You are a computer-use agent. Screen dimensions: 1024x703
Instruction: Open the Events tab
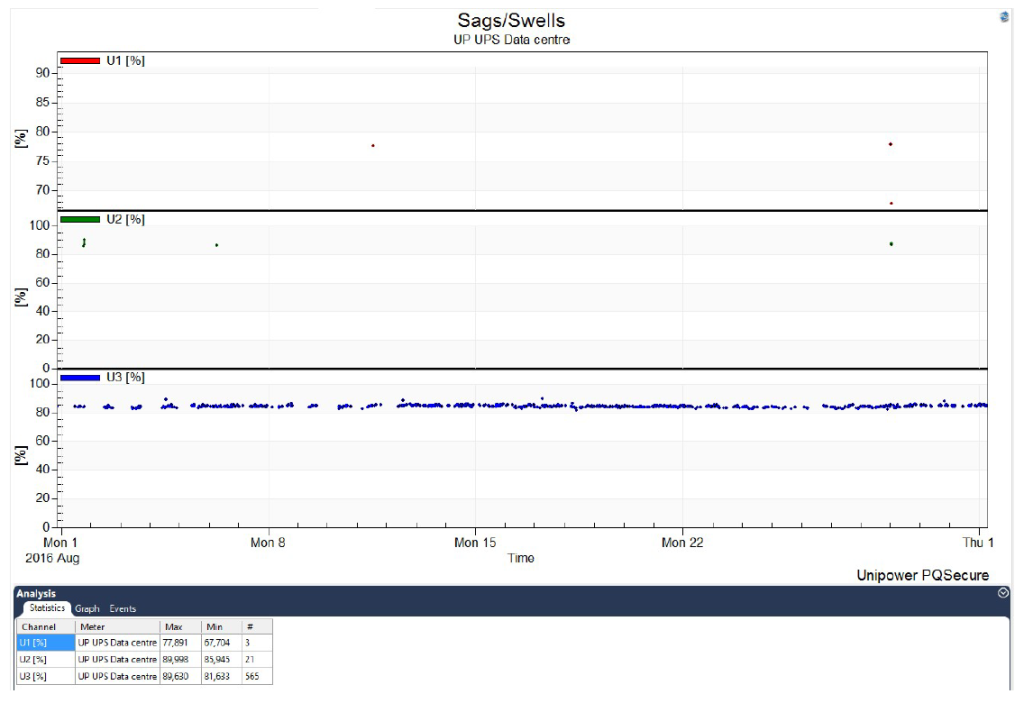[x=123, y=609]
